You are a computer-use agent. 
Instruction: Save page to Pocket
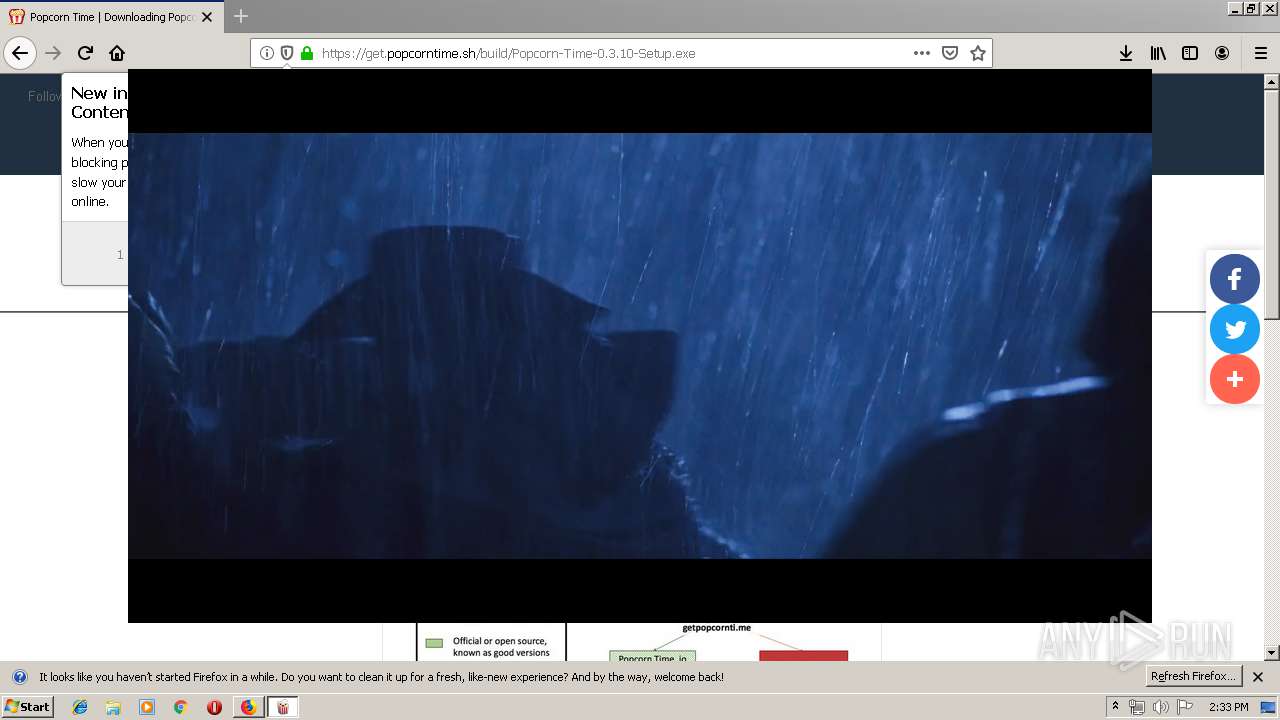click(x=950, y=53)
